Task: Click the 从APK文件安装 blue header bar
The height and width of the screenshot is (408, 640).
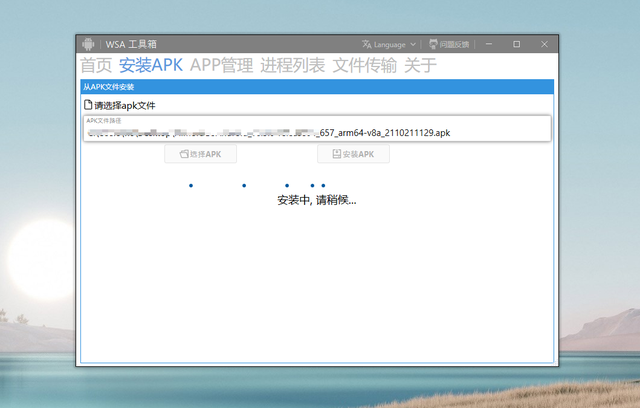Action: pyautogui.click(x=316, y=87)
